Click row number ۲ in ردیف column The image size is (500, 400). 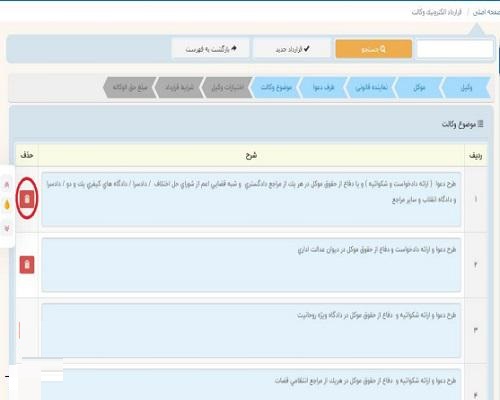[476, 265]
